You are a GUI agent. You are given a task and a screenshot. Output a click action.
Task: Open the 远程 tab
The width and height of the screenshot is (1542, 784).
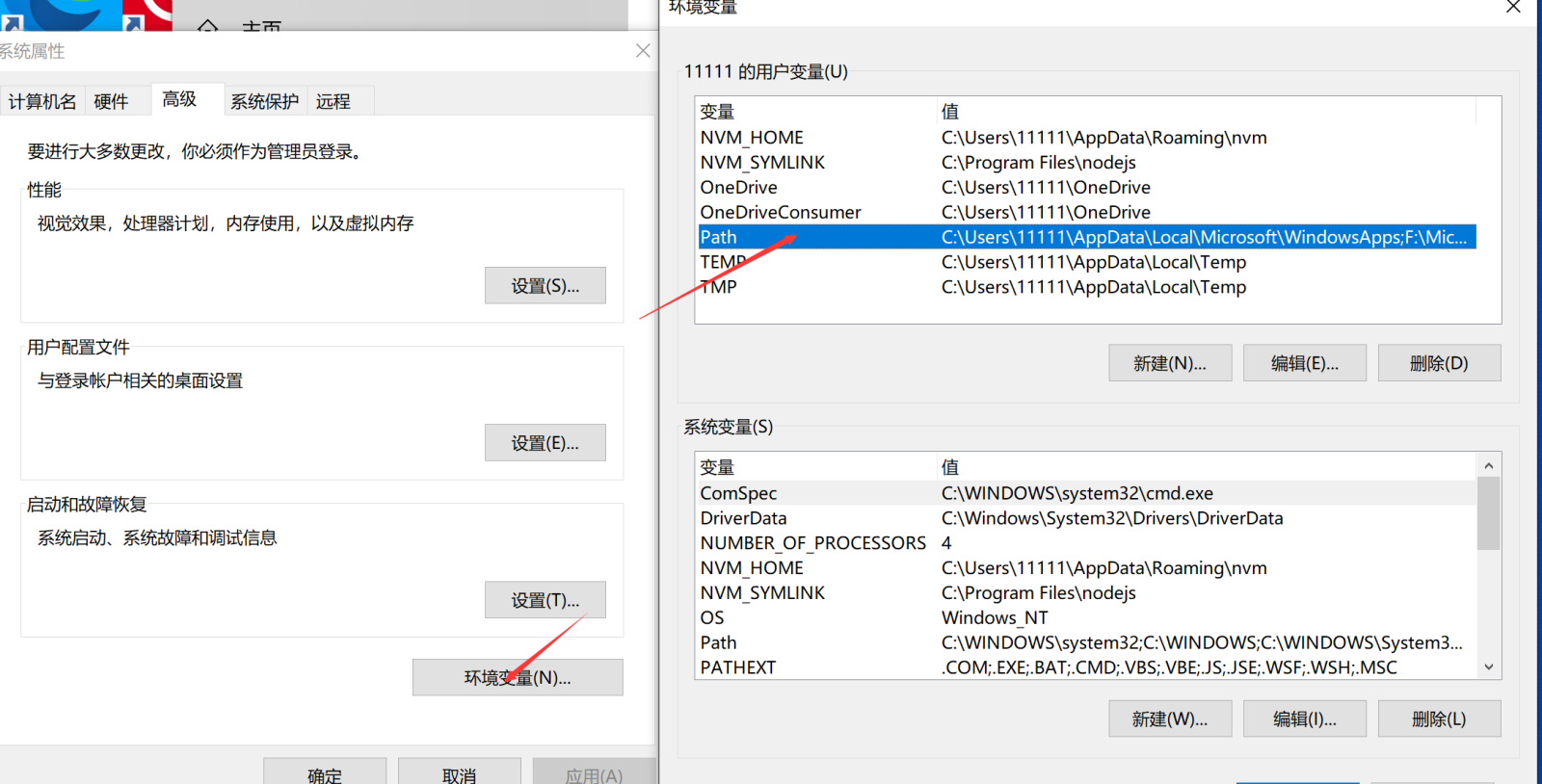tap(333, 101)
